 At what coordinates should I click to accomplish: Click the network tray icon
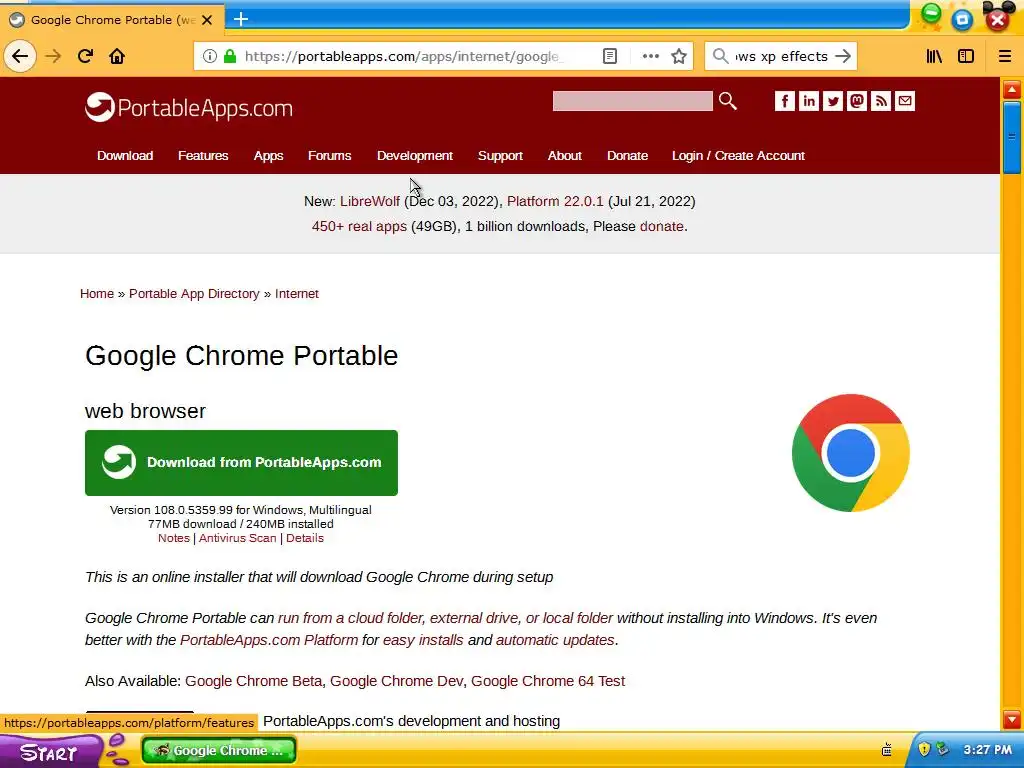coord(942,748)
